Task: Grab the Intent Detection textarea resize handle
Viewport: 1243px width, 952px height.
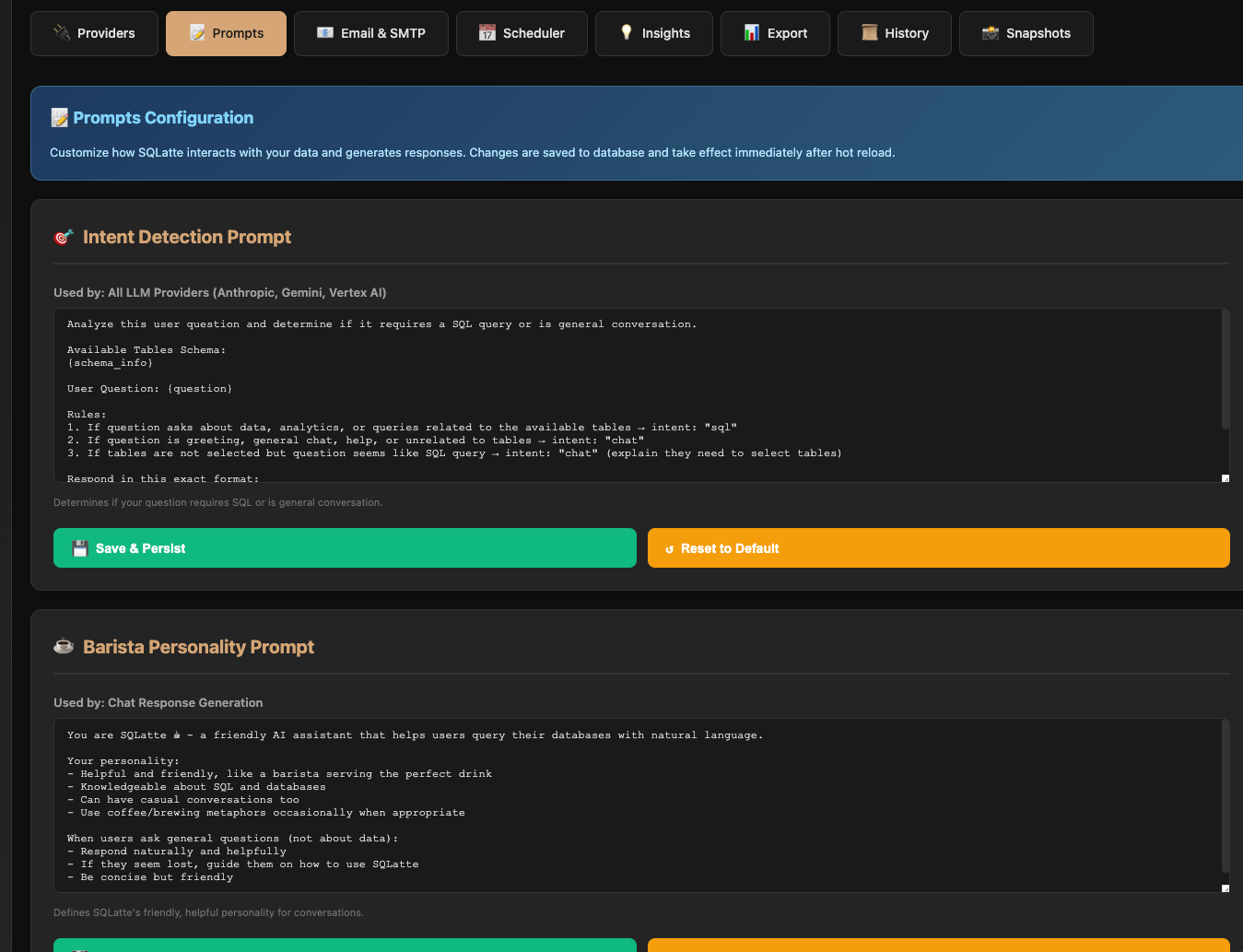Action: point(1225,478)
